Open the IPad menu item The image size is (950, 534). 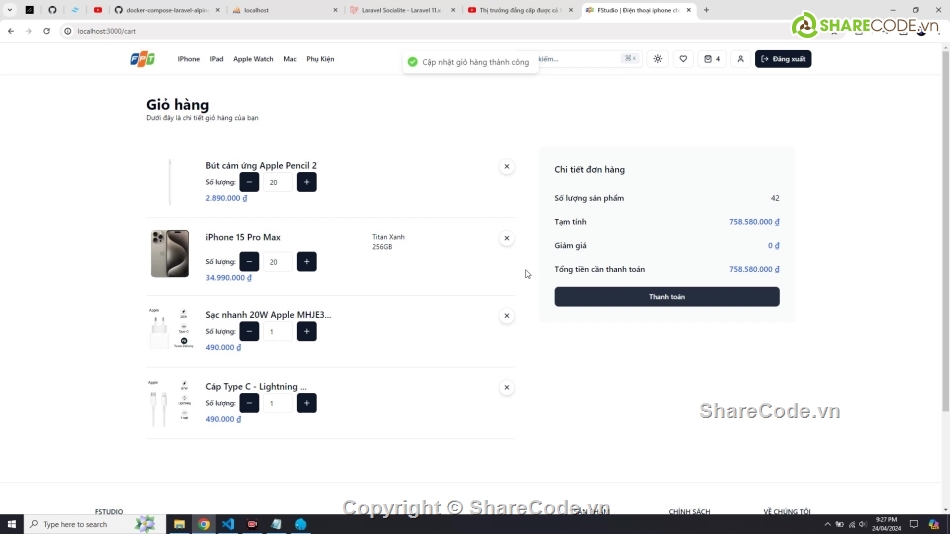pyautogui.click(x=216, y=59)
